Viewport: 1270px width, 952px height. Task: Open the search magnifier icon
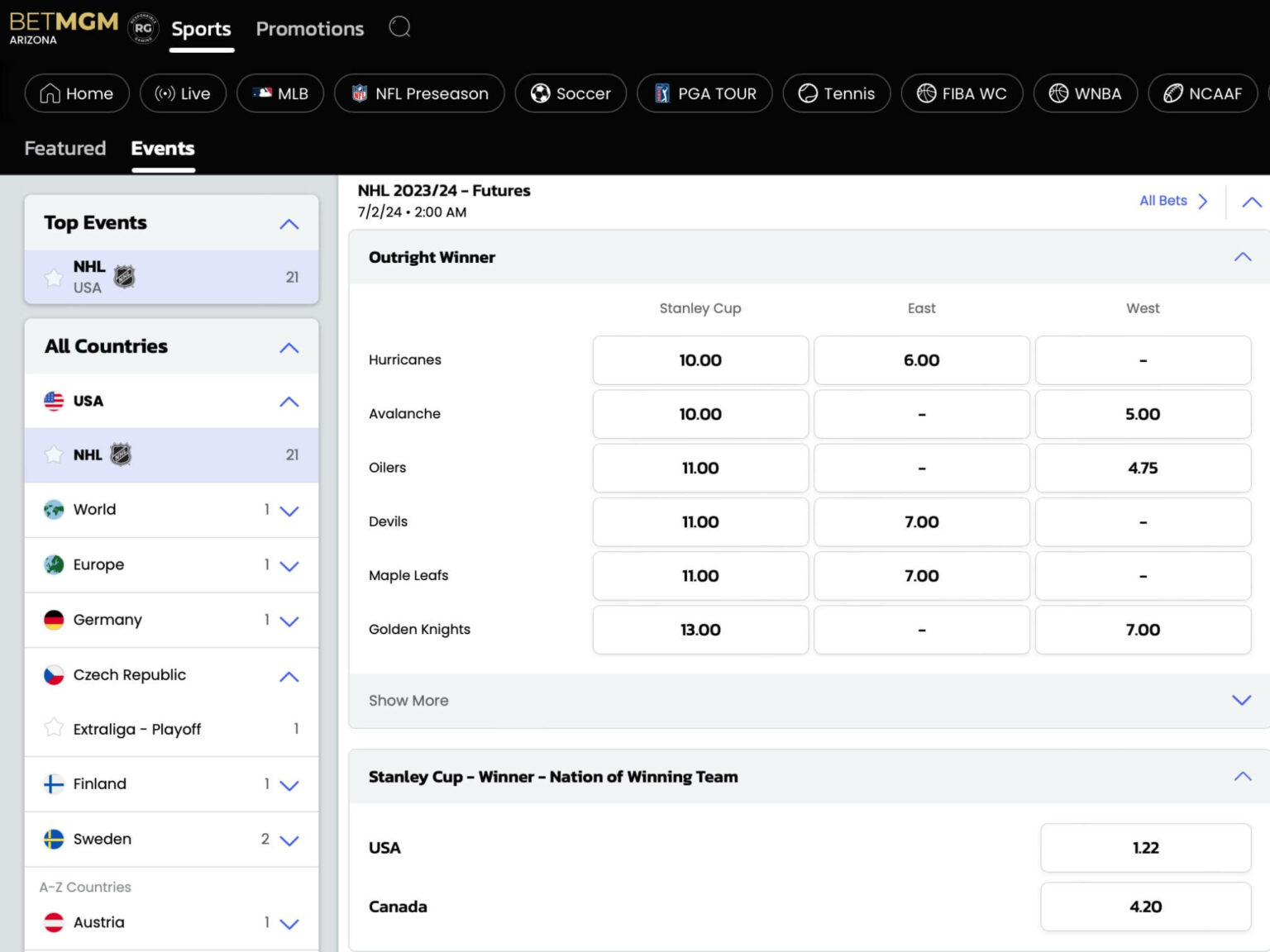pyautogui.click(x=400, y=27)
